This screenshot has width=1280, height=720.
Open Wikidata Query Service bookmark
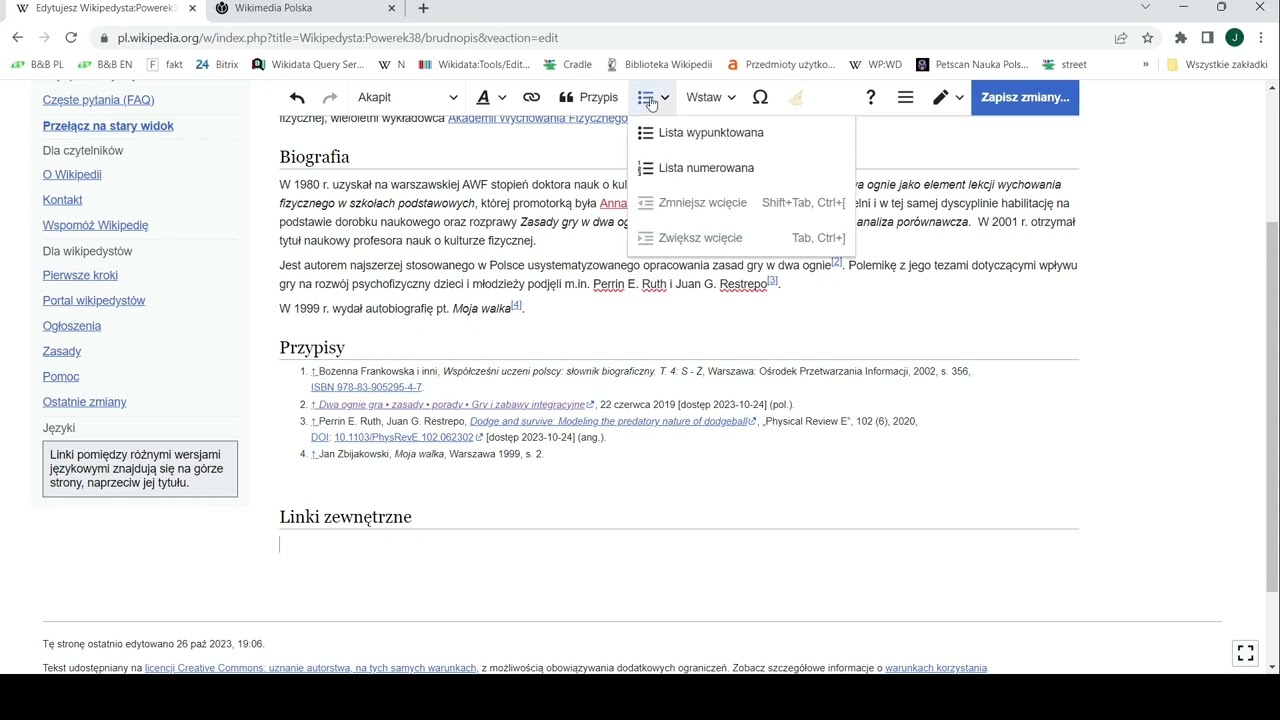pyautogui.click(x=309, y=65)
